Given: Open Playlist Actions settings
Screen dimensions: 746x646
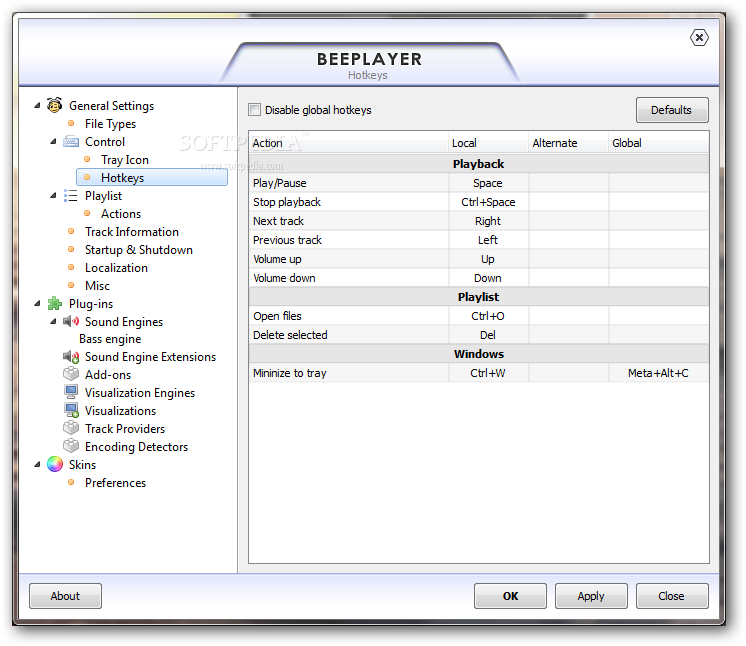Looking at the screenshot, I should pyautogui.click(x=121, y=214).
